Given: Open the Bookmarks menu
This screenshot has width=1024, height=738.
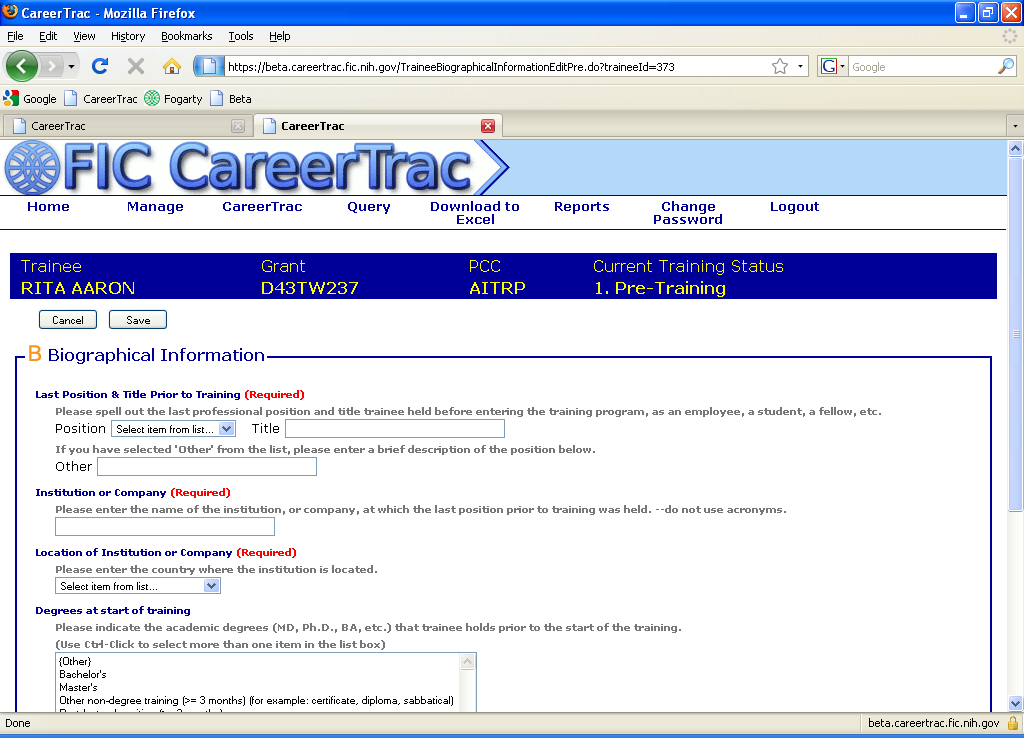Looking at the screenshot, I should pyautogui.click(x=187, y=36).
